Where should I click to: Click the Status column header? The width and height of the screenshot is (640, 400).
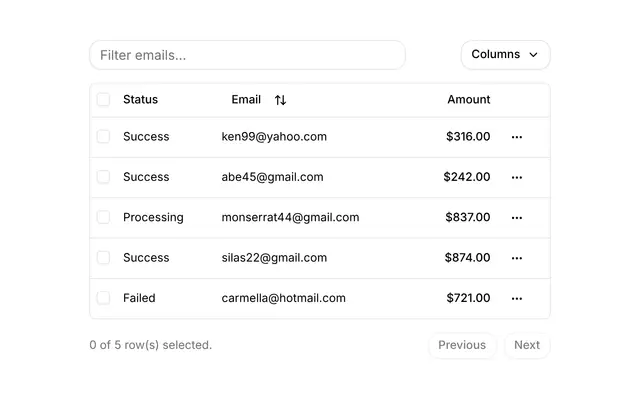click(x=140, y=100)
